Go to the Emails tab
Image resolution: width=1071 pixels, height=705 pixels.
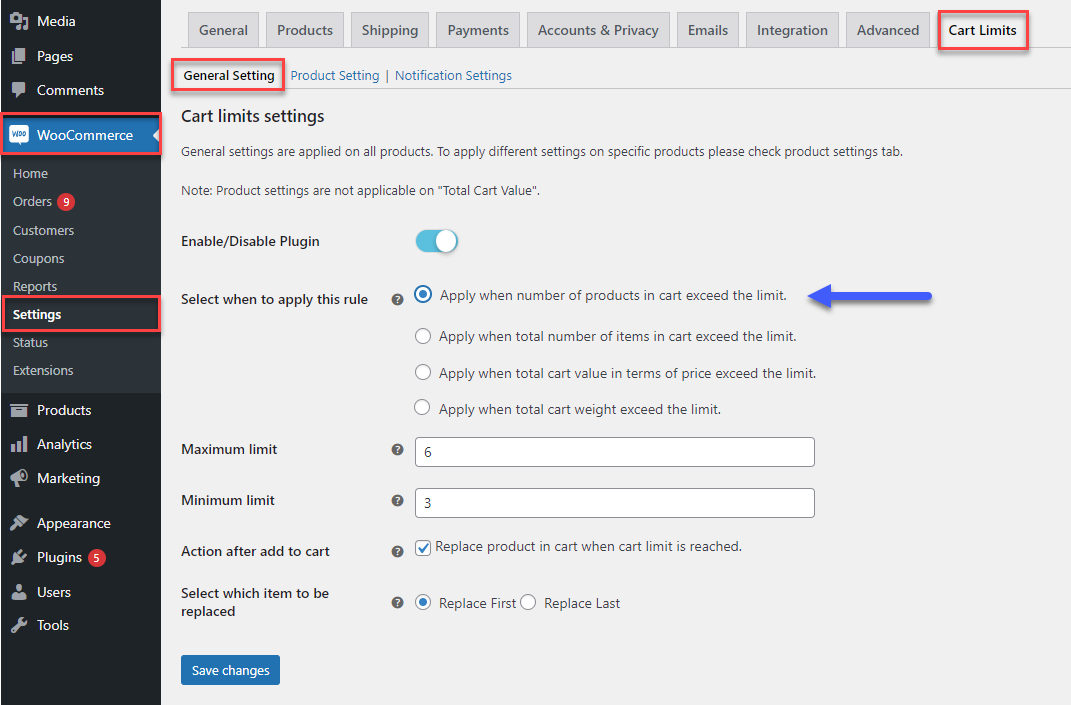coord(708,30)
